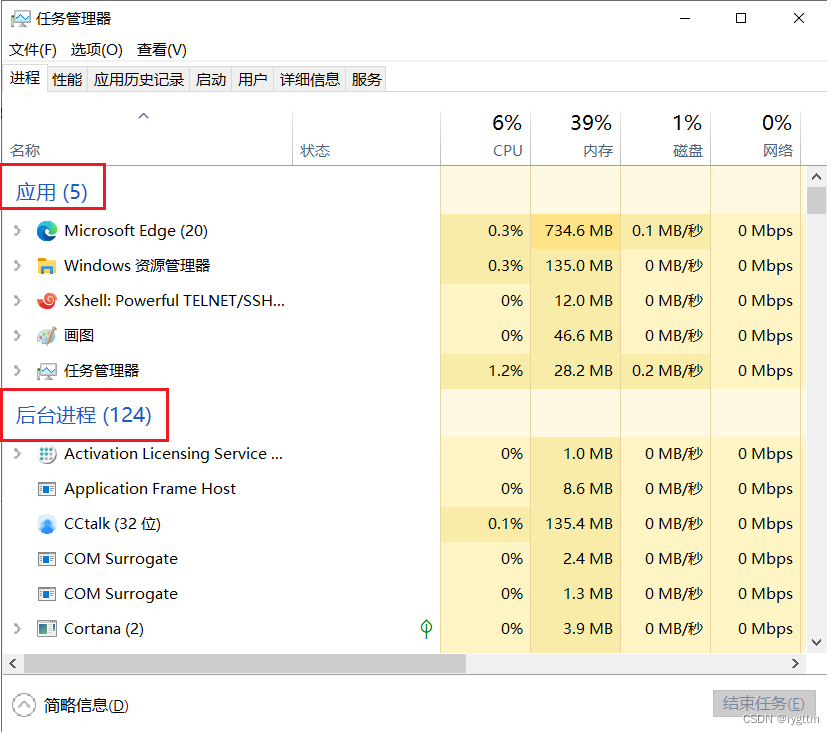Screen dimensions: 835x735
Task: Open the 查看(V) menu
Action: tap(161, 50)
